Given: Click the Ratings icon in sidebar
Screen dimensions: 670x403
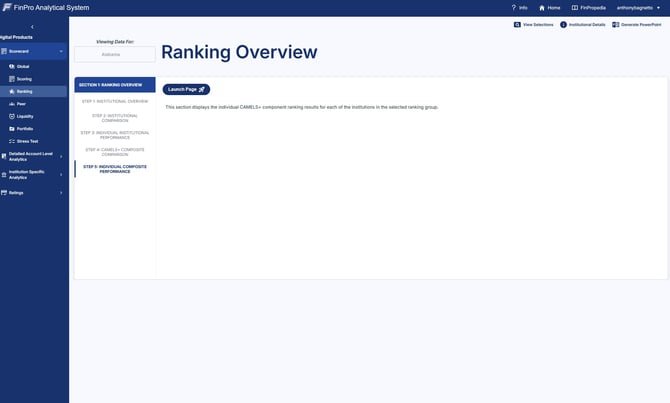Looking at the screenshot, I should pyautogui.click(x=4, y=193).
